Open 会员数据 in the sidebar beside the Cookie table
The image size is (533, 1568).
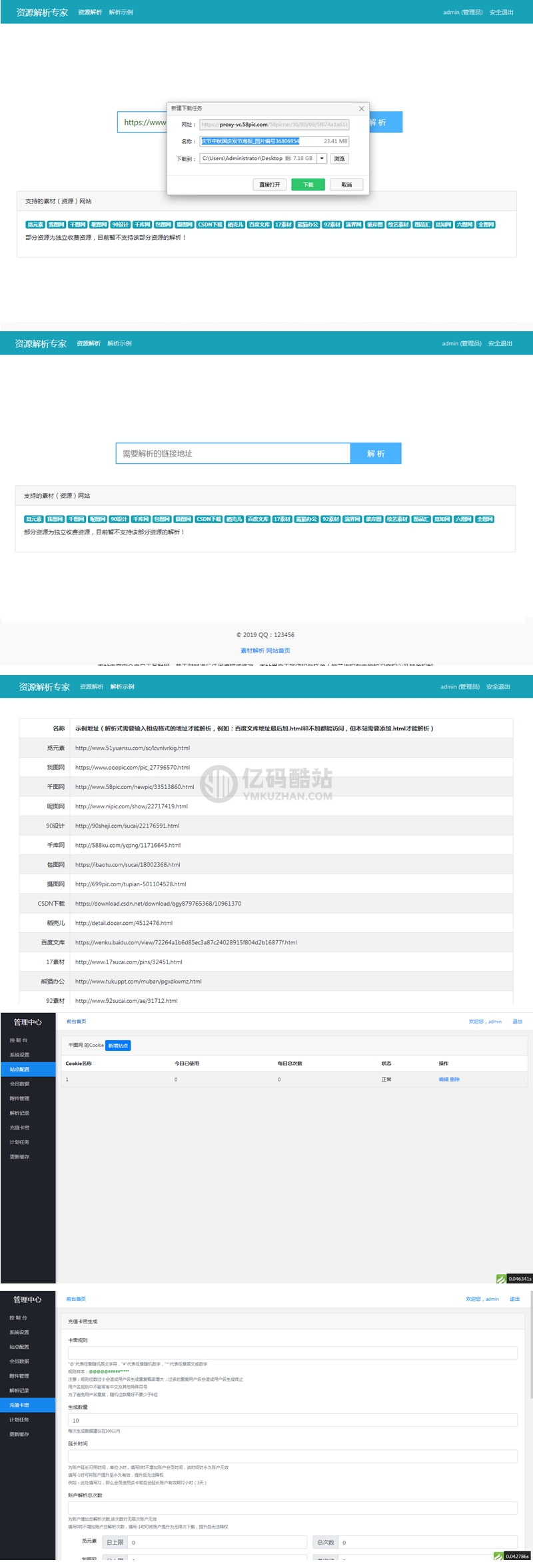19,1084
